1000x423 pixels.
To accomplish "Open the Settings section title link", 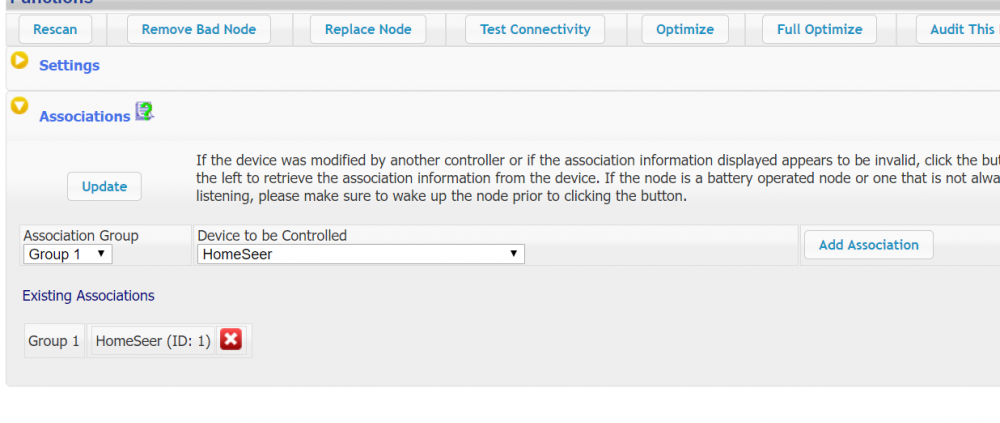I will point(69,66).
